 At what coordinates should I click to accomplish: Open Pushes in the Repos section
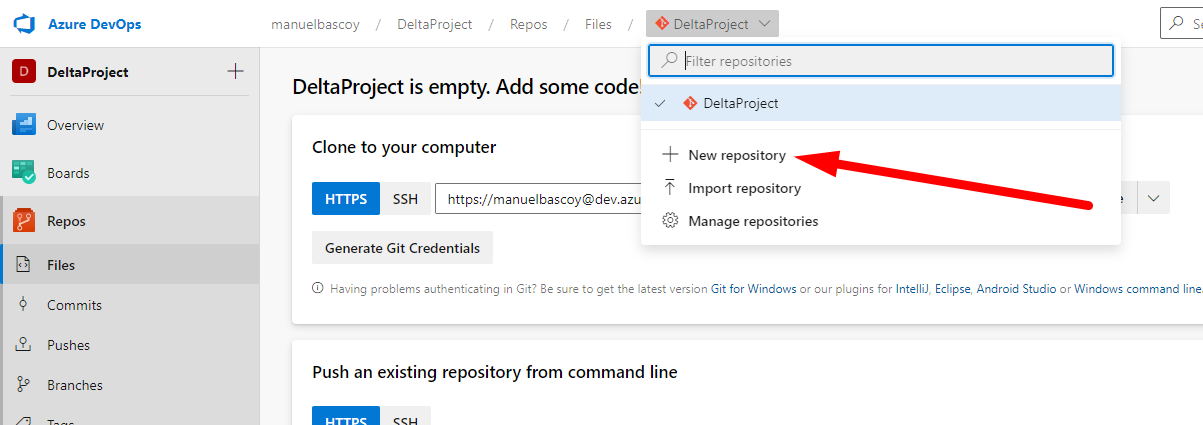tap(68, 345)
